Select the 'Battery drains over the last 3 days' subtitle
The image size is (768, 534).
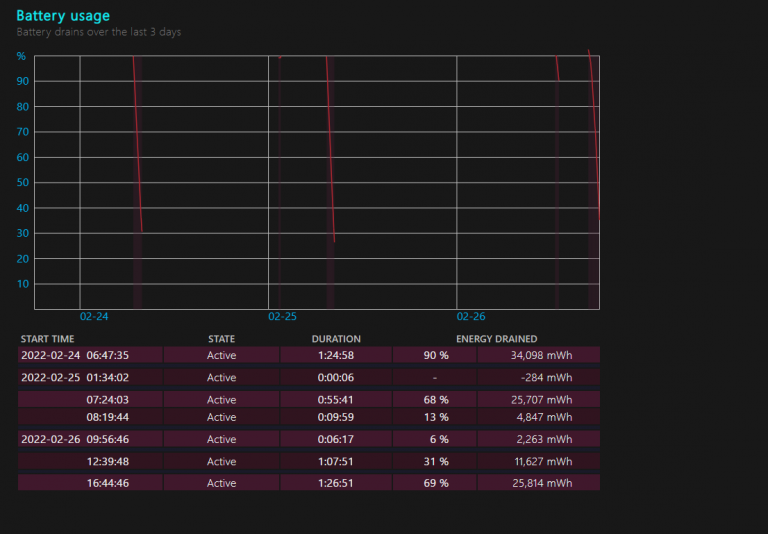point(98,32)
